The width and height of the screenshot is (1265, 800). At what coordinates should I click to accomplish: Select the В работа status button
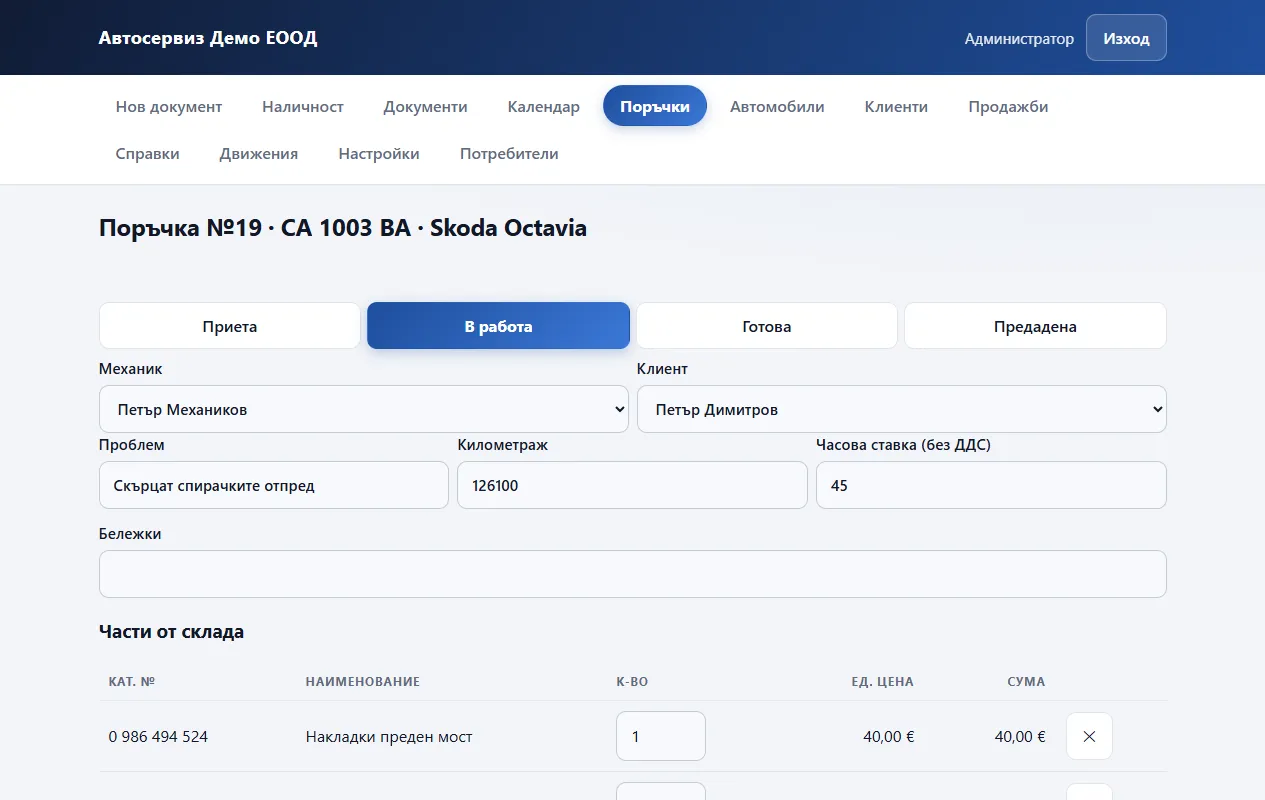pos(498,326)
